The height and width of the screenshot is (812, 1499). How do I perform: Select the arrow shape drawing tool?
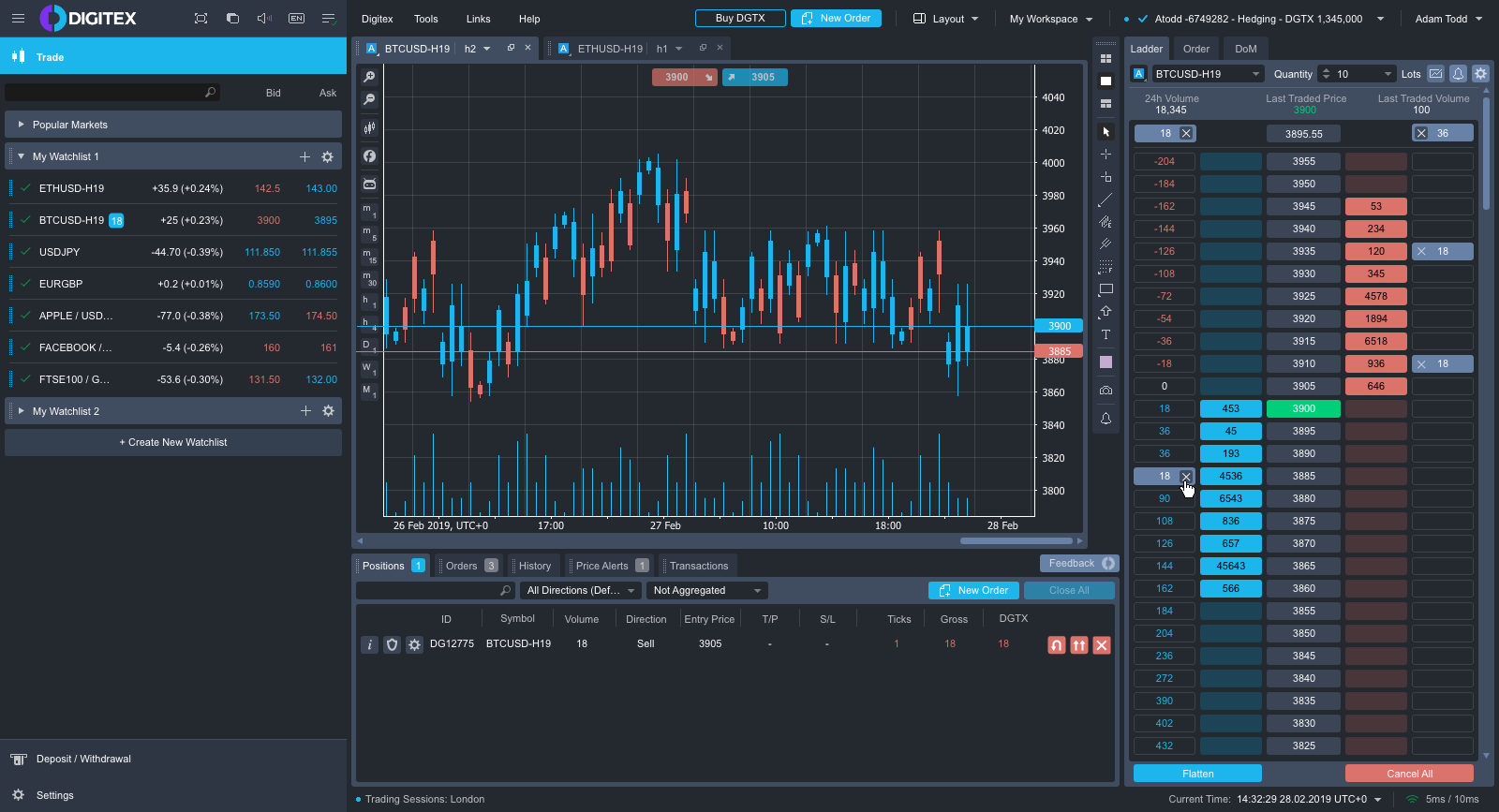(1106, 312)
